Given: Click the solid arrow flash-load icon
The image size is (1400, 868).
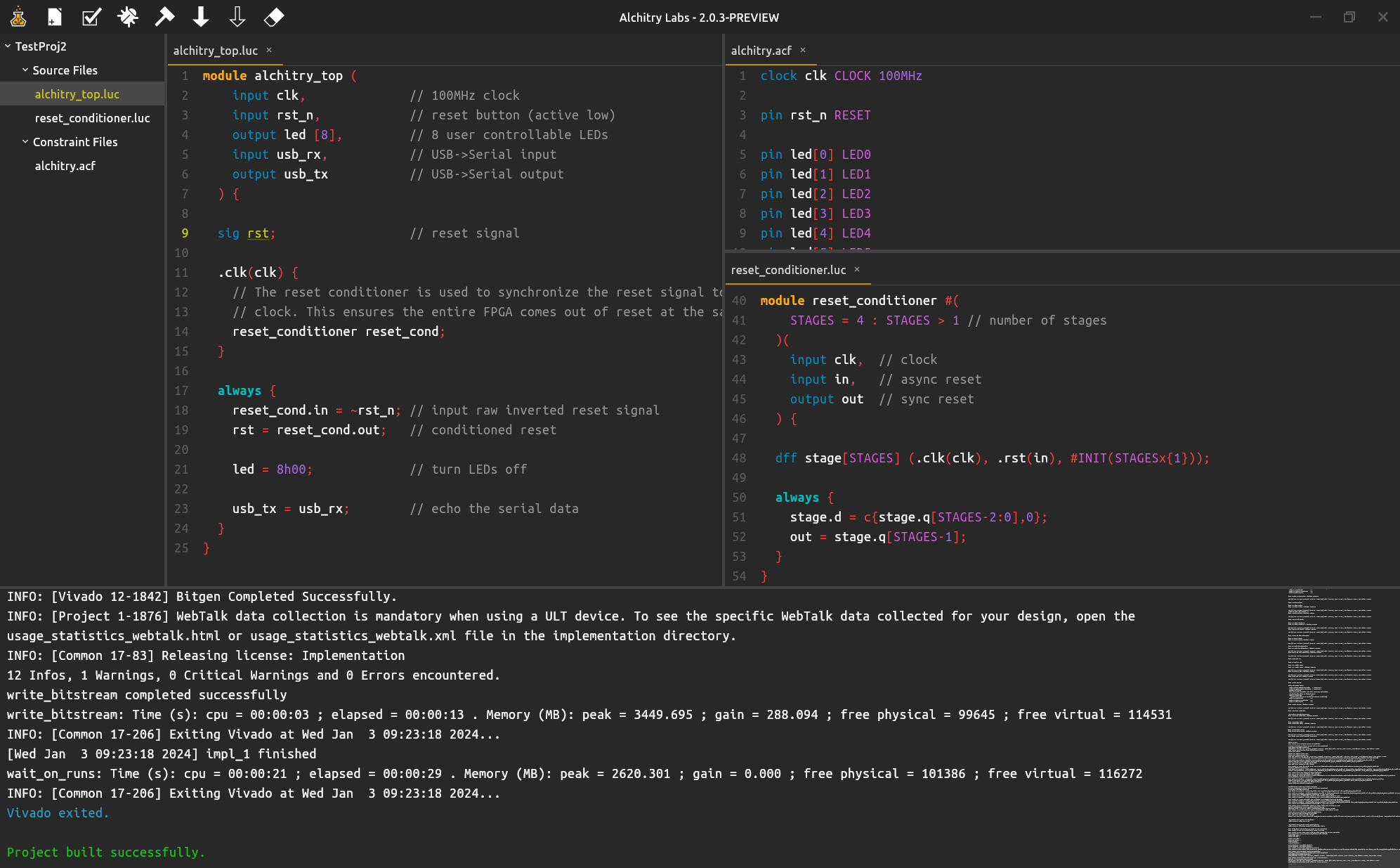Looking at the screenshot, I should pyautogui.click(x=201, y=17).
